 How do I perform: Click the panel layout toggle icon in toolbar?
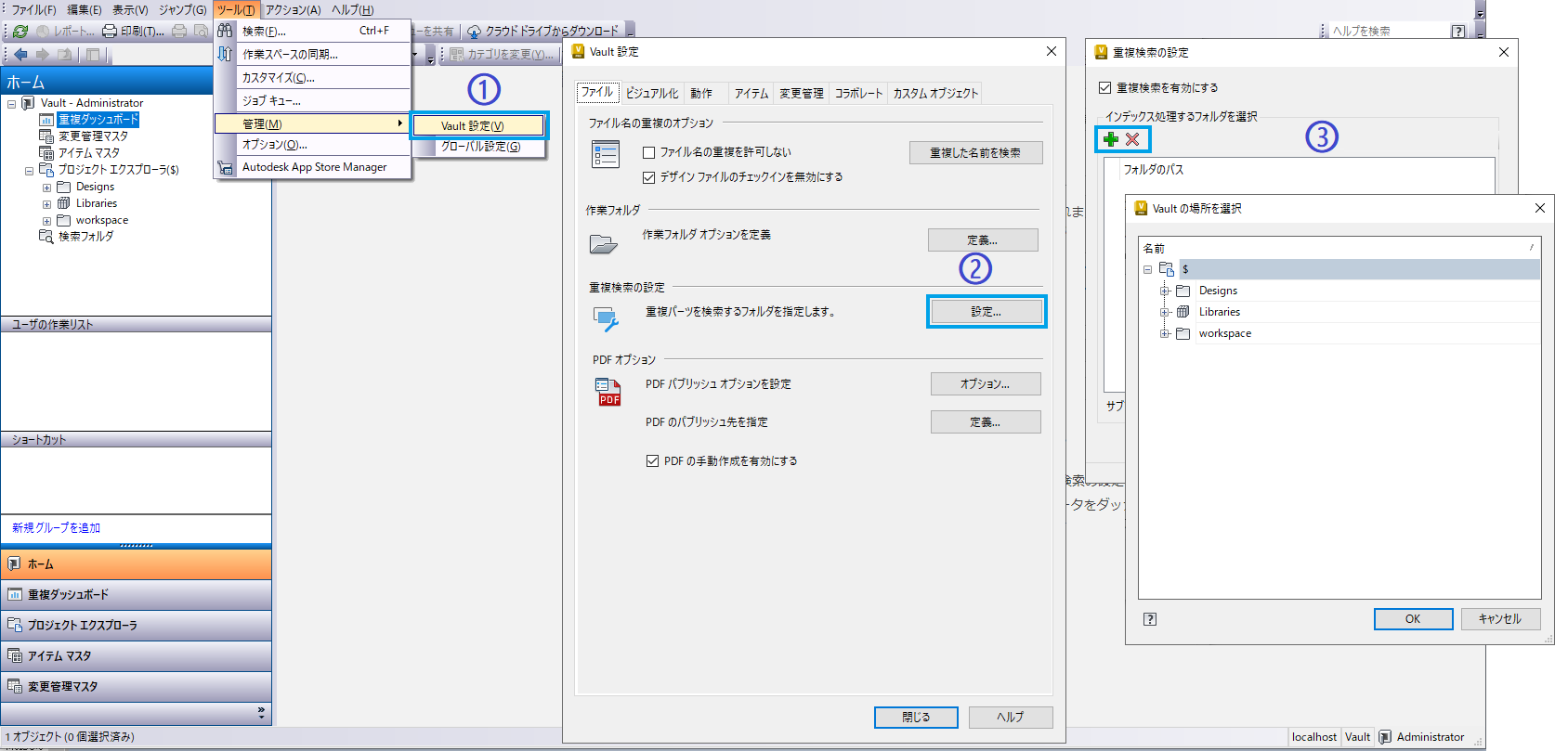click(x=93, y=55)
